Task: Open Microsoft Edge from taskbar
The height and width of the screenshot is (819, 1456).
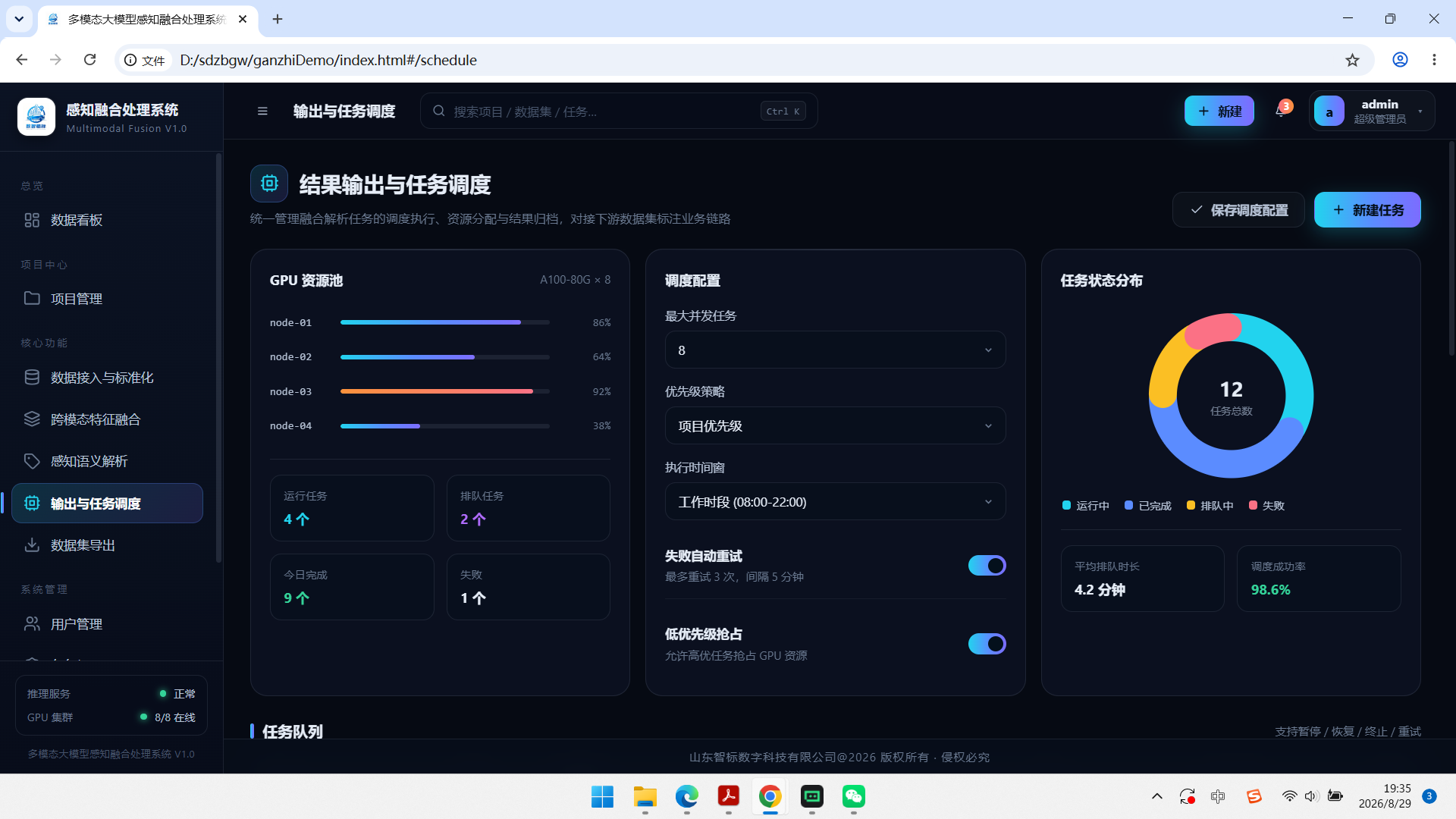Action: click(687, 796)
